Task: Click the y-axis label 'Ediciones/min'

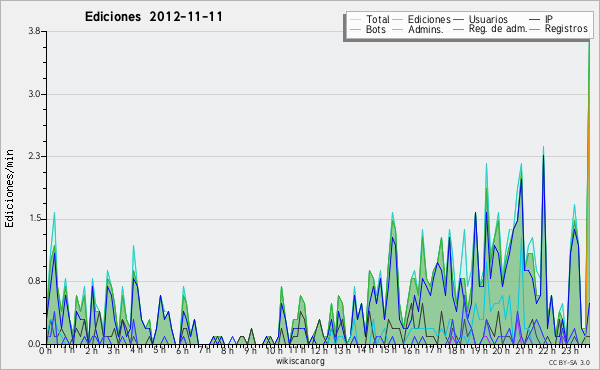Action: (9, 188)
